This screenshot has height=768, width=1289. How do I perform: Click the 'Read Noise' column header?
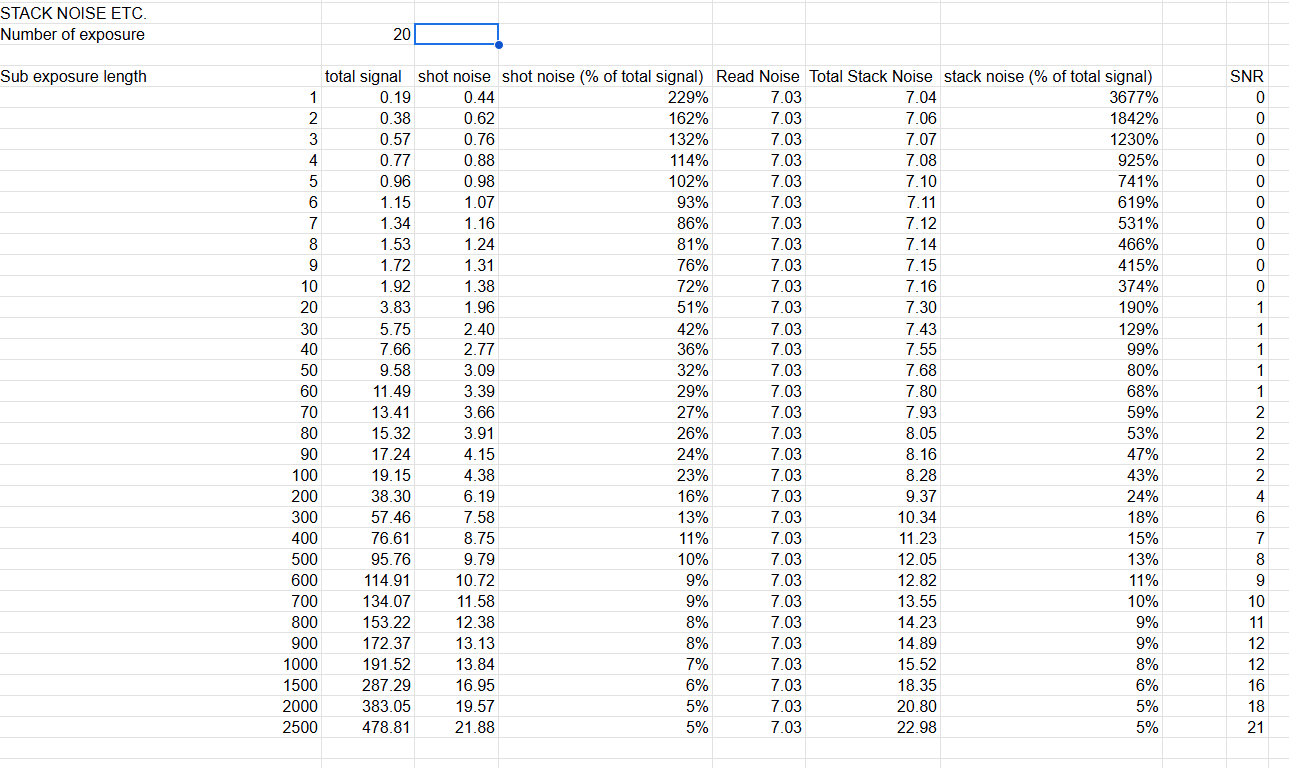pyautogui.click(x=759, y=76)
